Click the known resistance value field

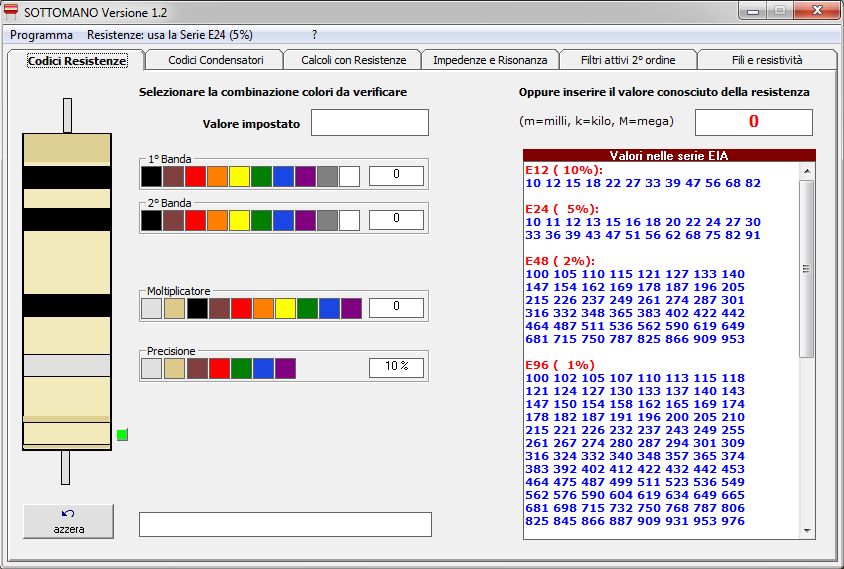pos(753,122)
